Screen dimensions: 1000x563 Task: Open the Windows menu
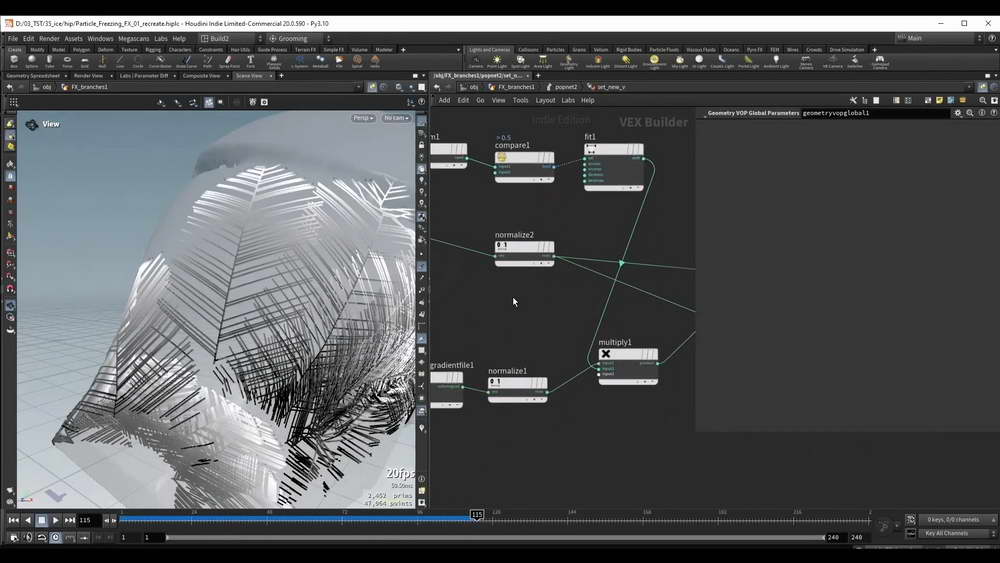pos(100,39)
